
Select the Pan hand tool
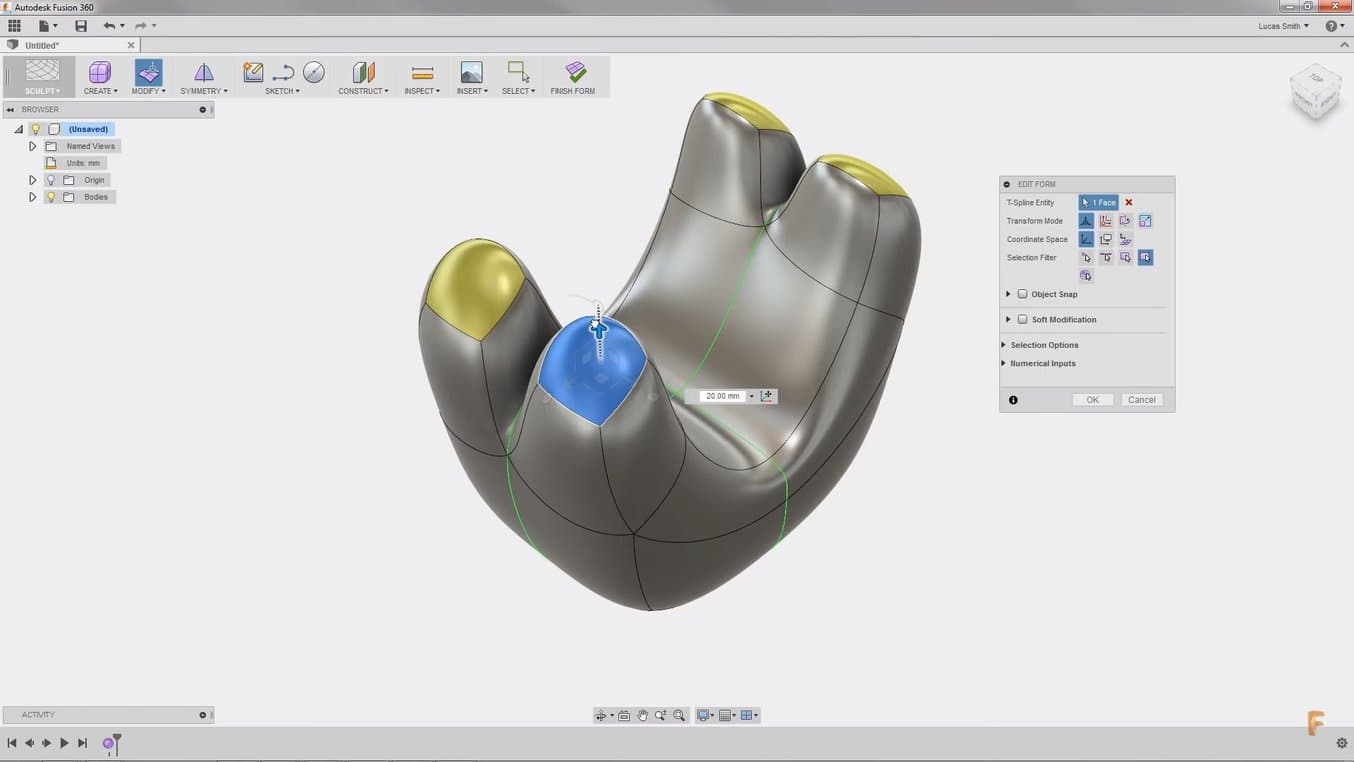pos(642,715)
